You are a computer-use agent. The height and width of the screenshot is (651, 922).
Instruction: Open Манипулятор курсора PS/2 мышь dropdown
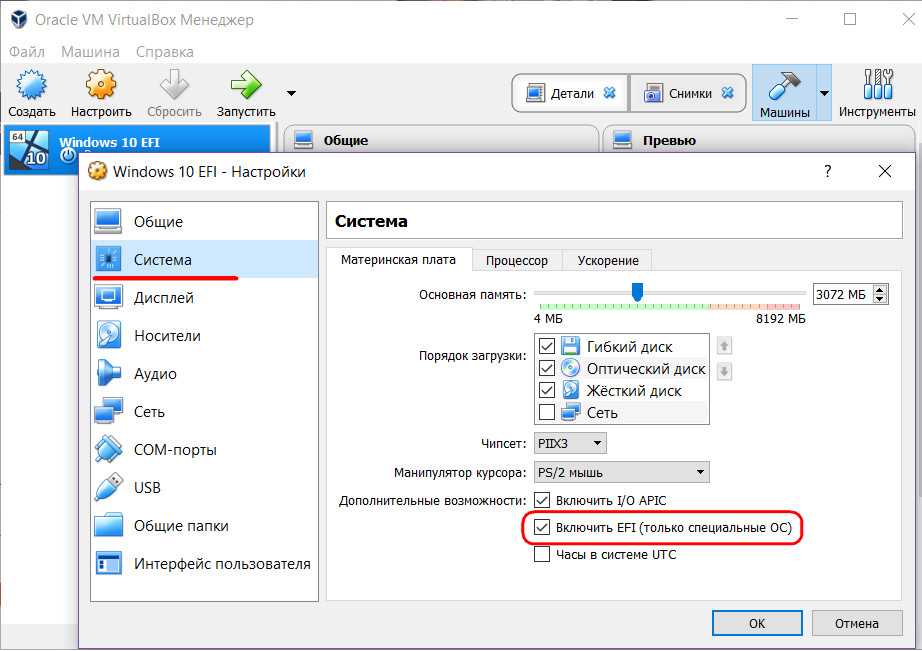[x=622, y=472]
